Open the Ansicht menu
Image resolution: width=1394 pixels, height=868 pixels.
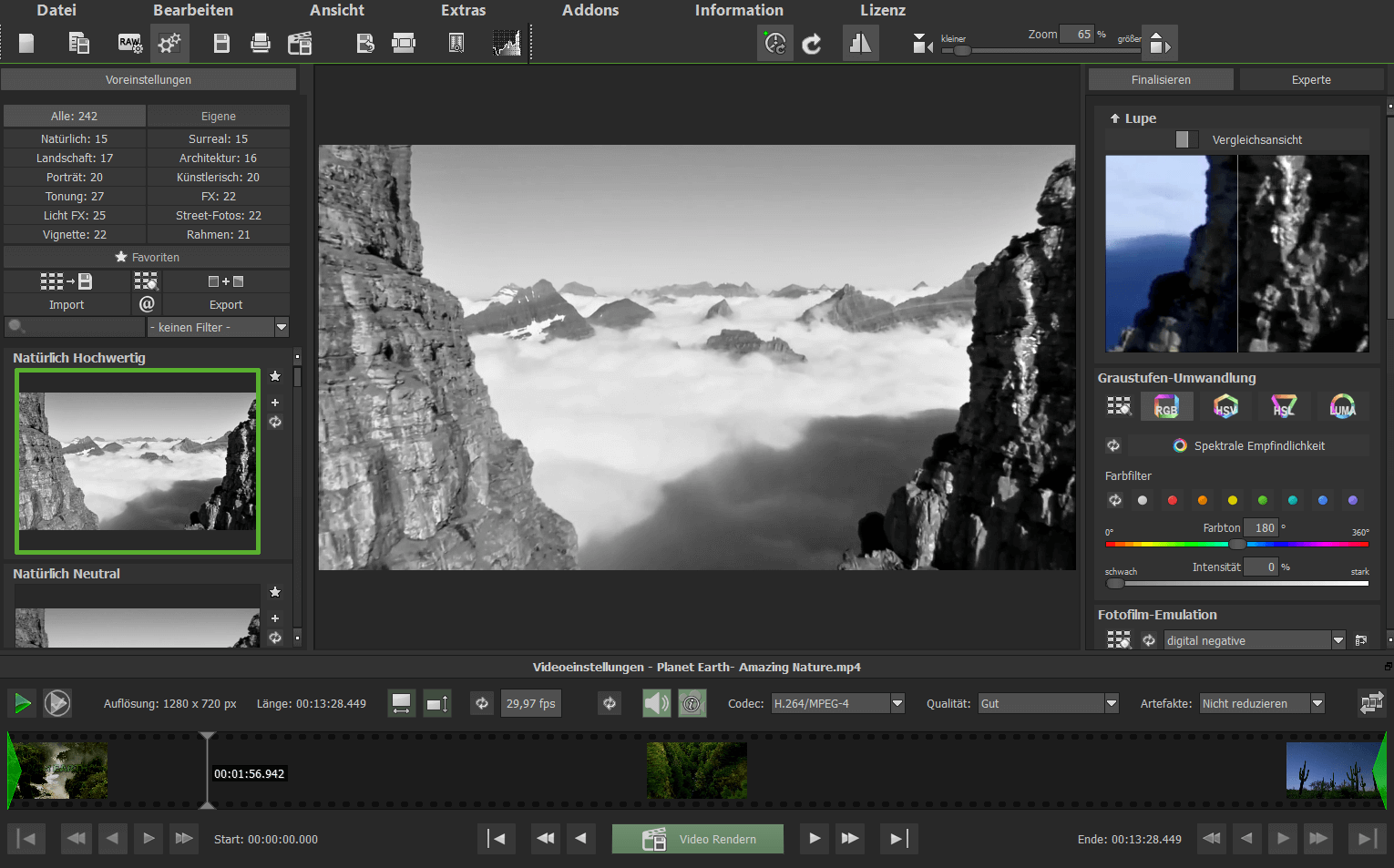click(337, 10)
